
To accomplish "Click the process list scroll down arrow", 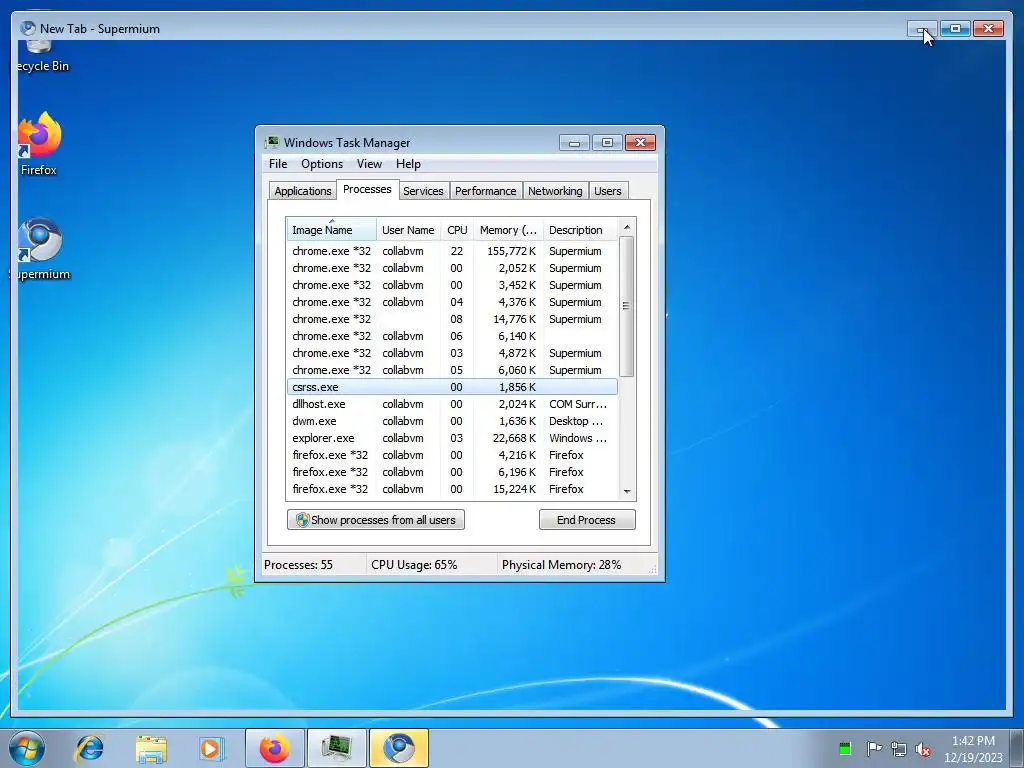I will (627, 492).
